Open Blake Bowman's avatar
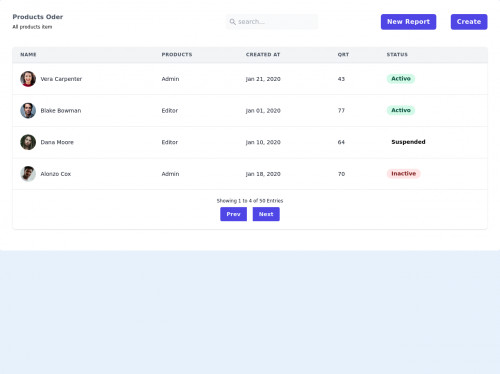500x374 pixels. (28, 111)
